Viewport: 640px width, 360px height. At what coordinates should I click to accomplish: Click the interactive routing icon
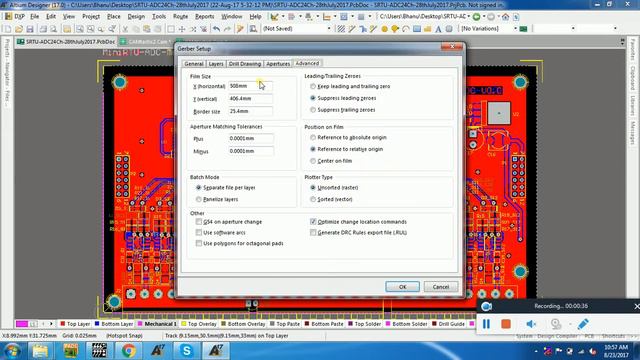[352, 29]
